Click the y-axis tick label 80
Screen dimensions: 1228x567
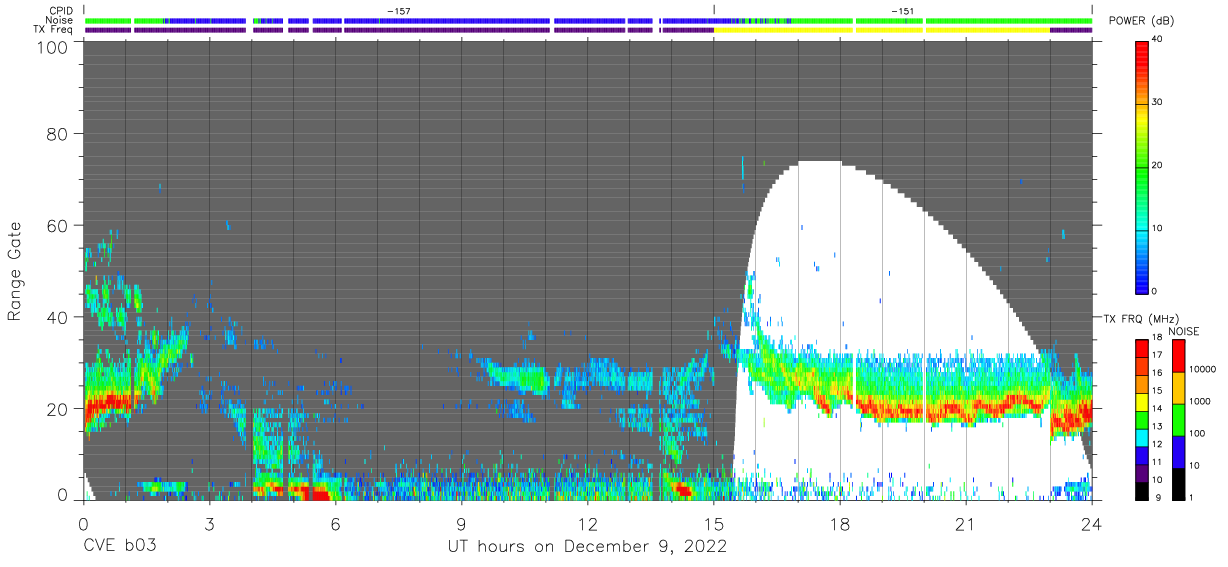(x=57, y=133)
